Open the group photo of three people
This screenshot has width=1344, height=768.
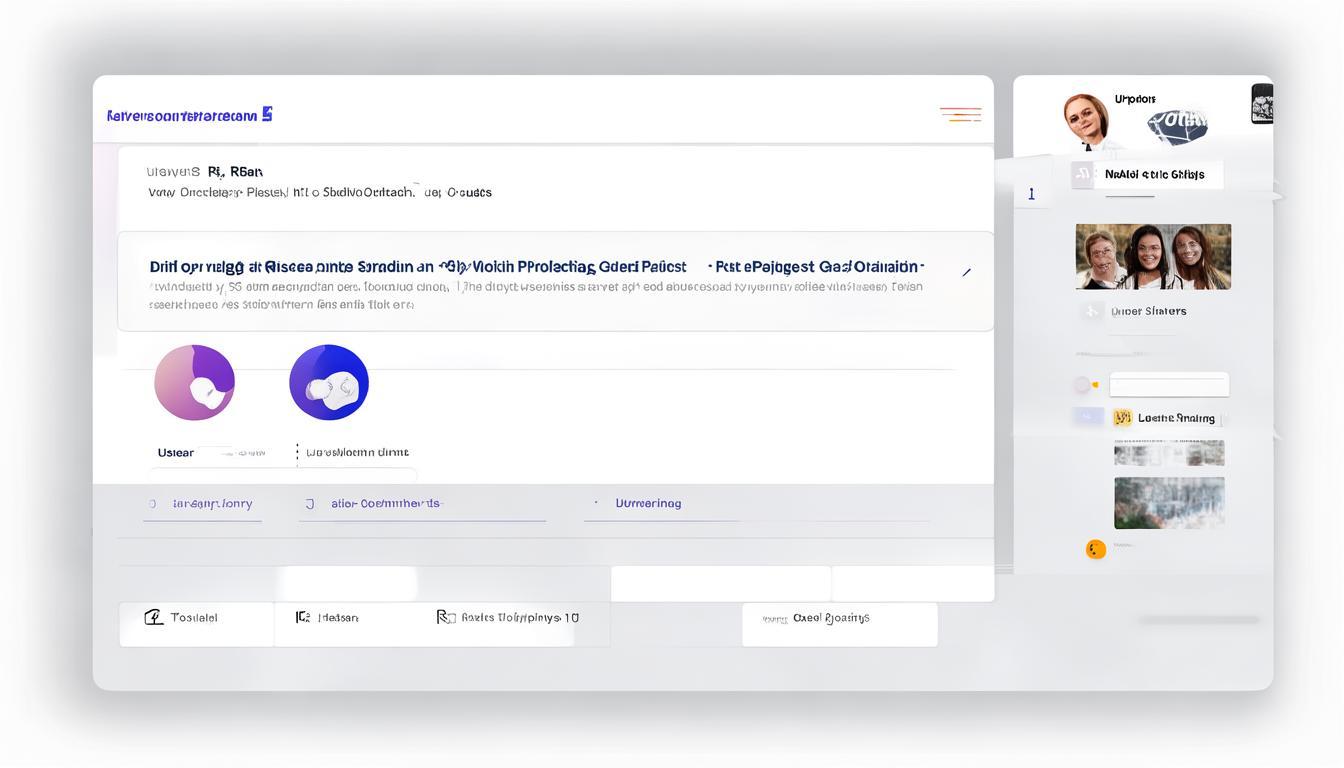[1153, 257]
